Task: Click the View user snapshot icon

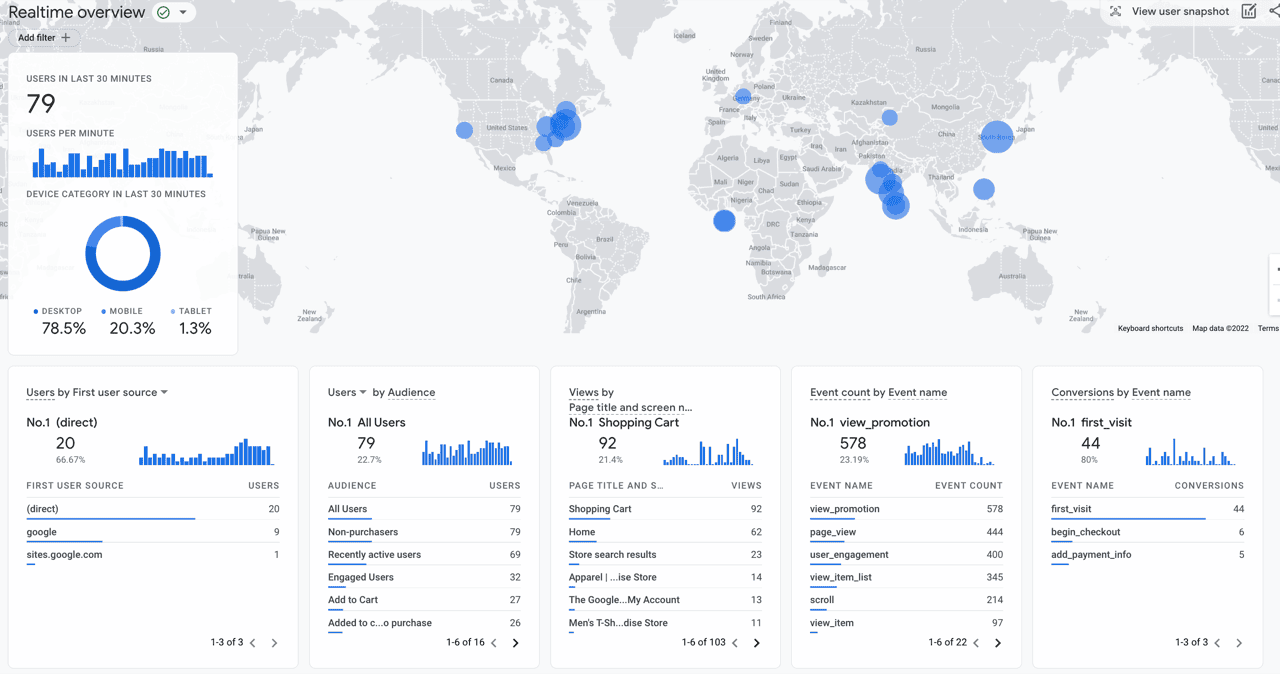Action: [1115, 12]
